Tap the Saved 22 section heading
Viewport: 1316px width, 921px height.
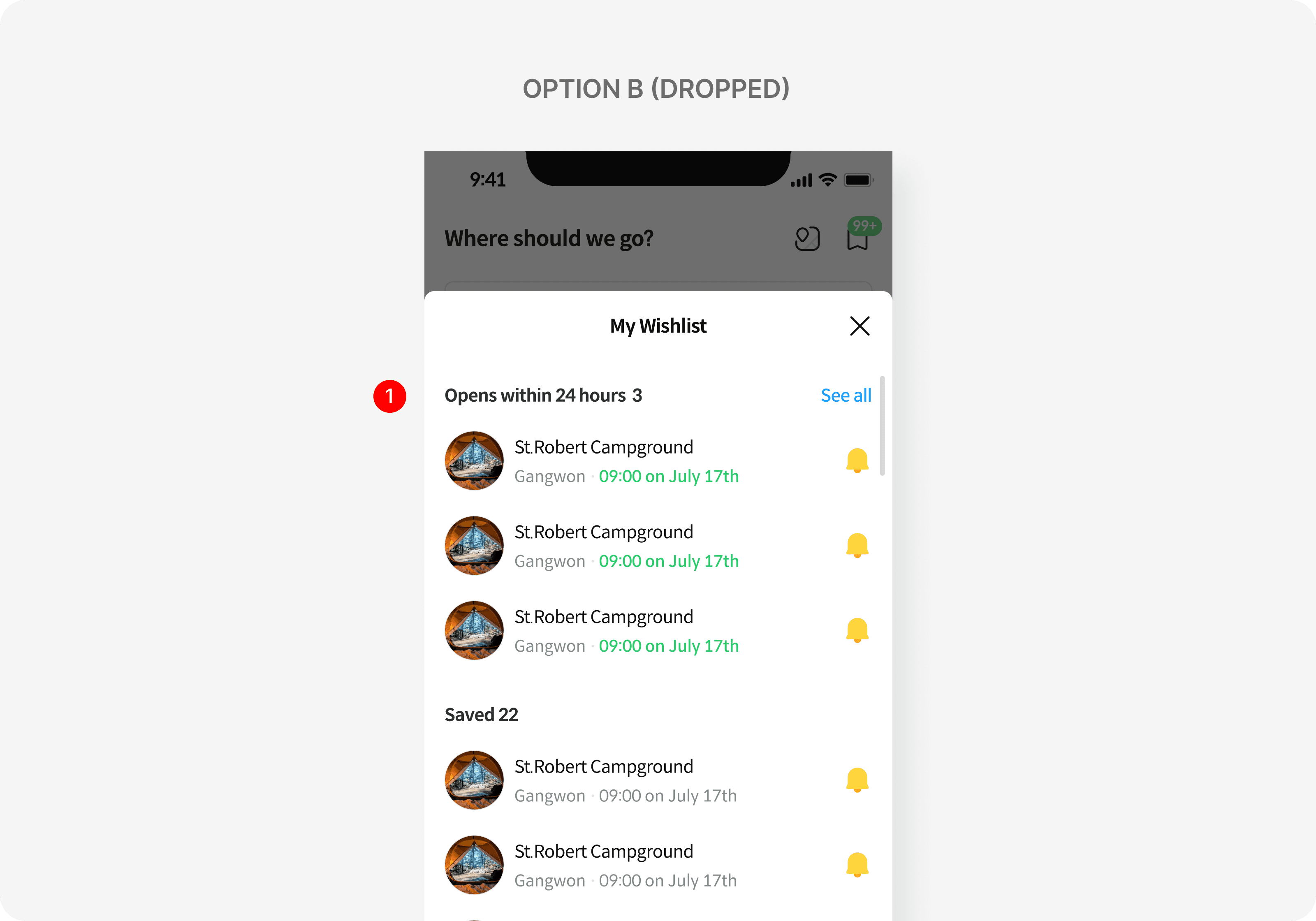[482, 715]
